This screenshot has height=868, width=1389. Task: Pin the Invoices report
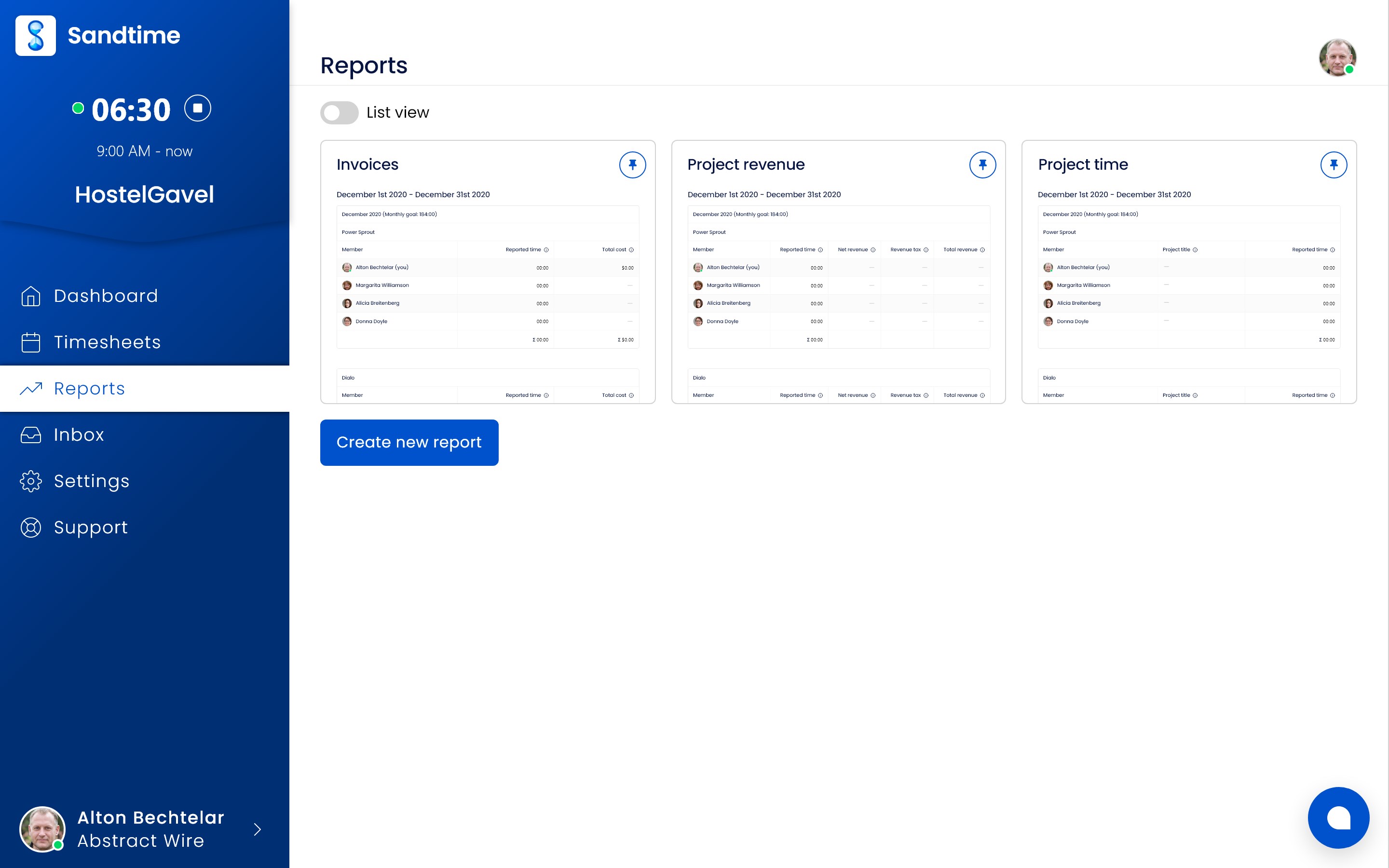(632, 165)
